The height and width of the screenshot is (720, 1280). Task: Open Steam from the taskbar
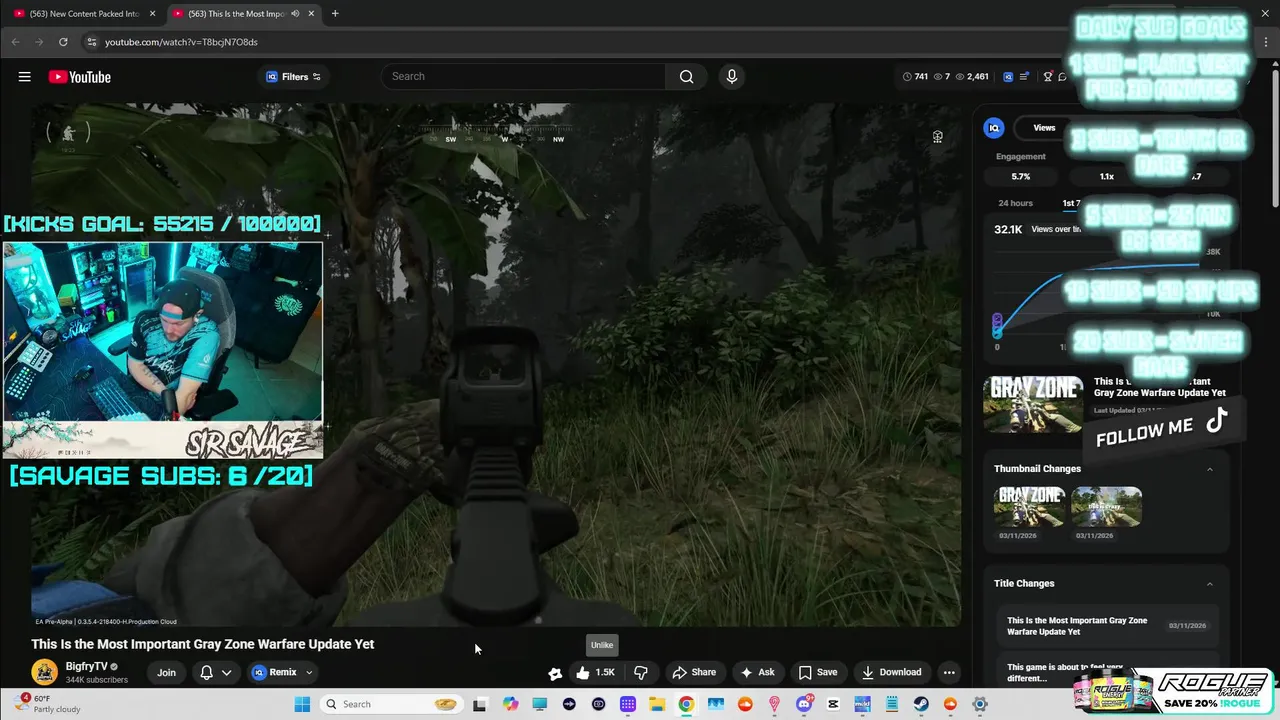[920, 704]
